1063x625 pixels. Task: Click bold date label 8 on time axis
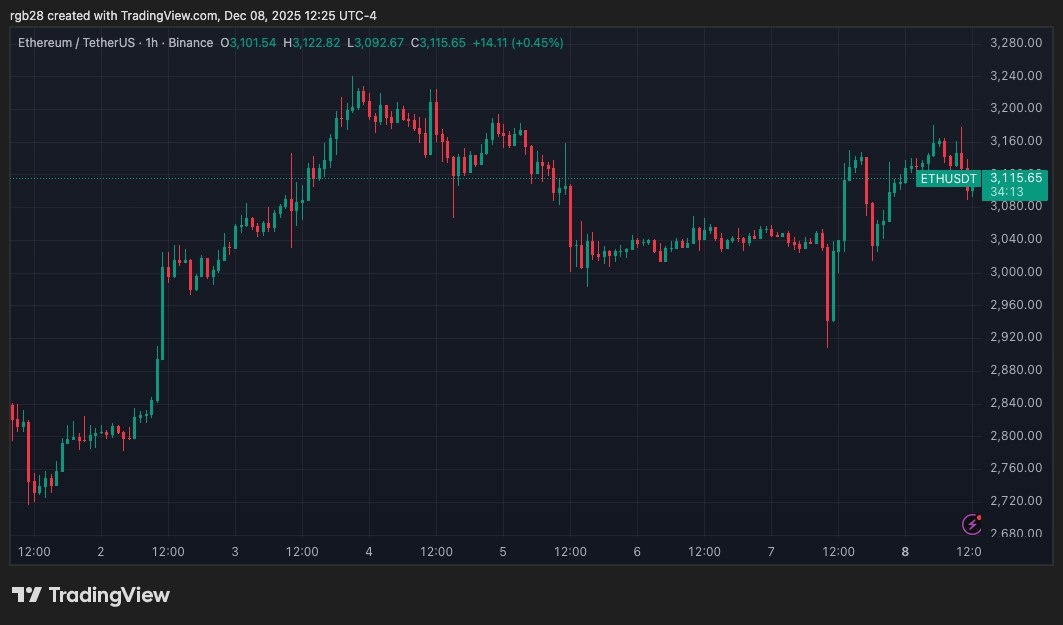pyautogui.click(x=905, y=552)
